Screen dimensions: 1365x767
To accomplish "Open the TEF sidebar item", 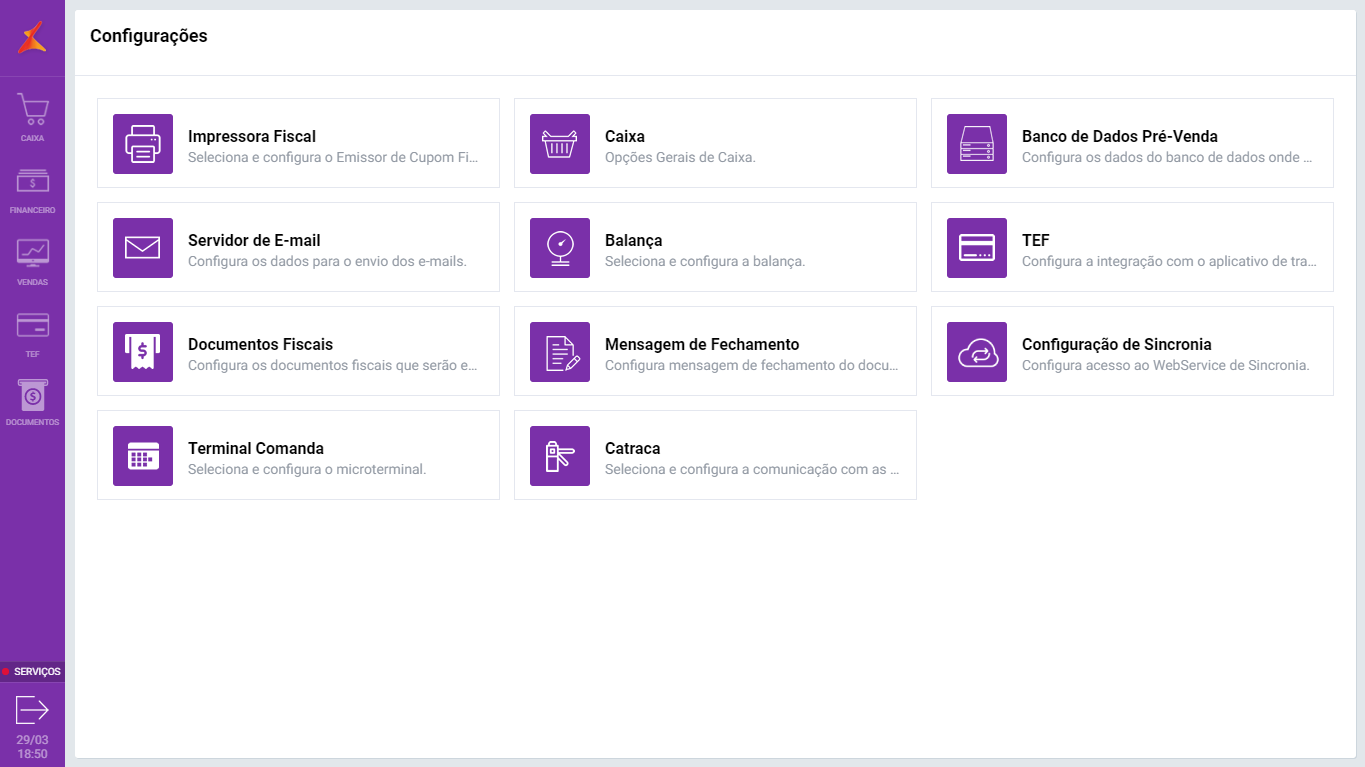I will pyautogui.click(x=32, y=334).
